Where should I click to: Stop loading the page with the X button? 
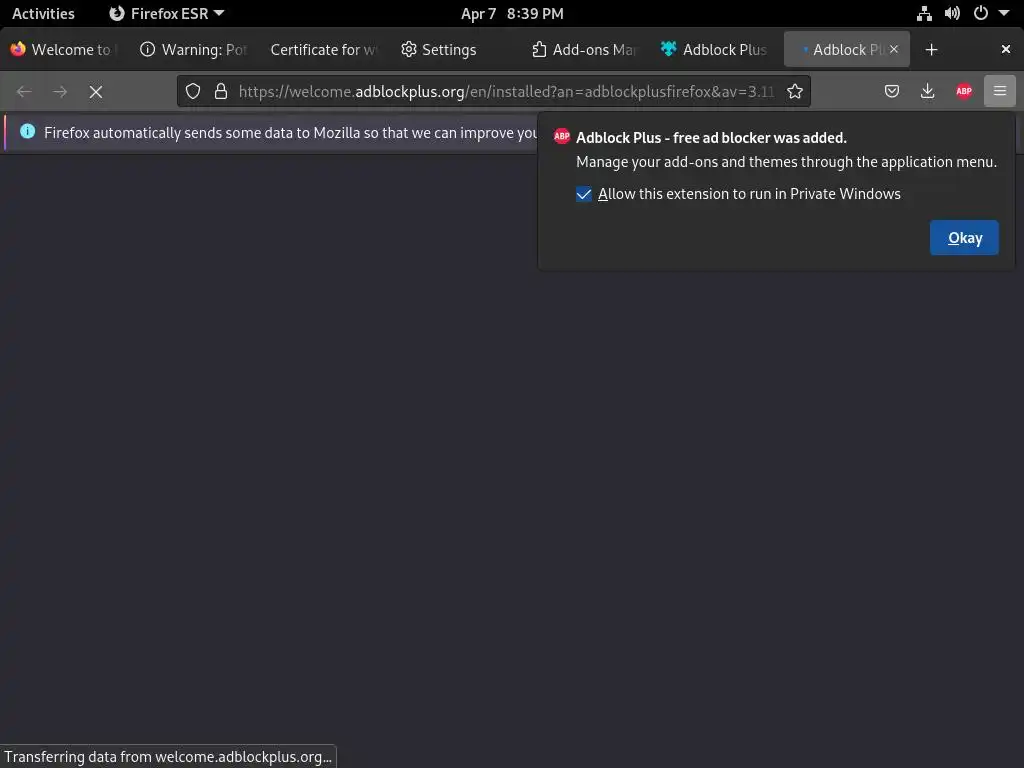coord(96,92)
